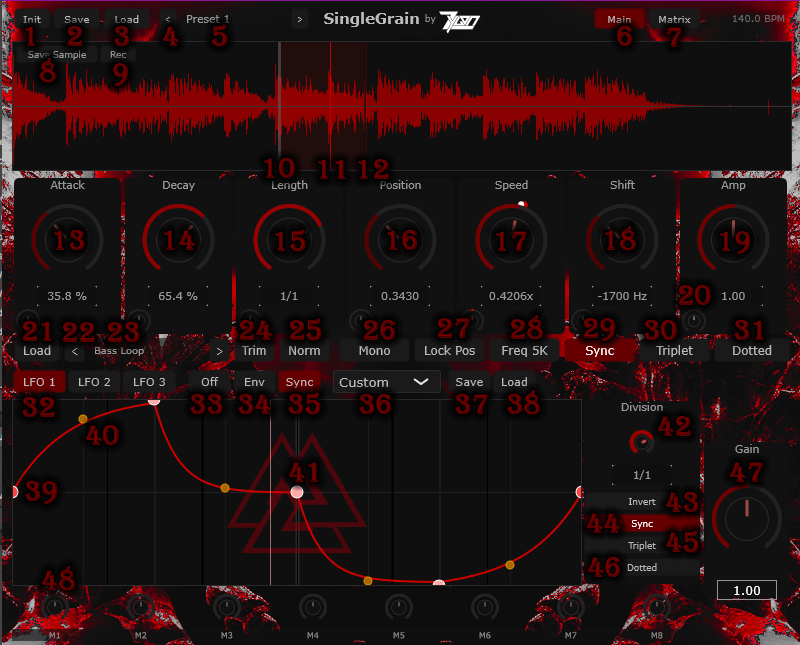Enable the Lock Pos toggle
The width and height of the screenshot is (800, 645).
pos(449,350)
